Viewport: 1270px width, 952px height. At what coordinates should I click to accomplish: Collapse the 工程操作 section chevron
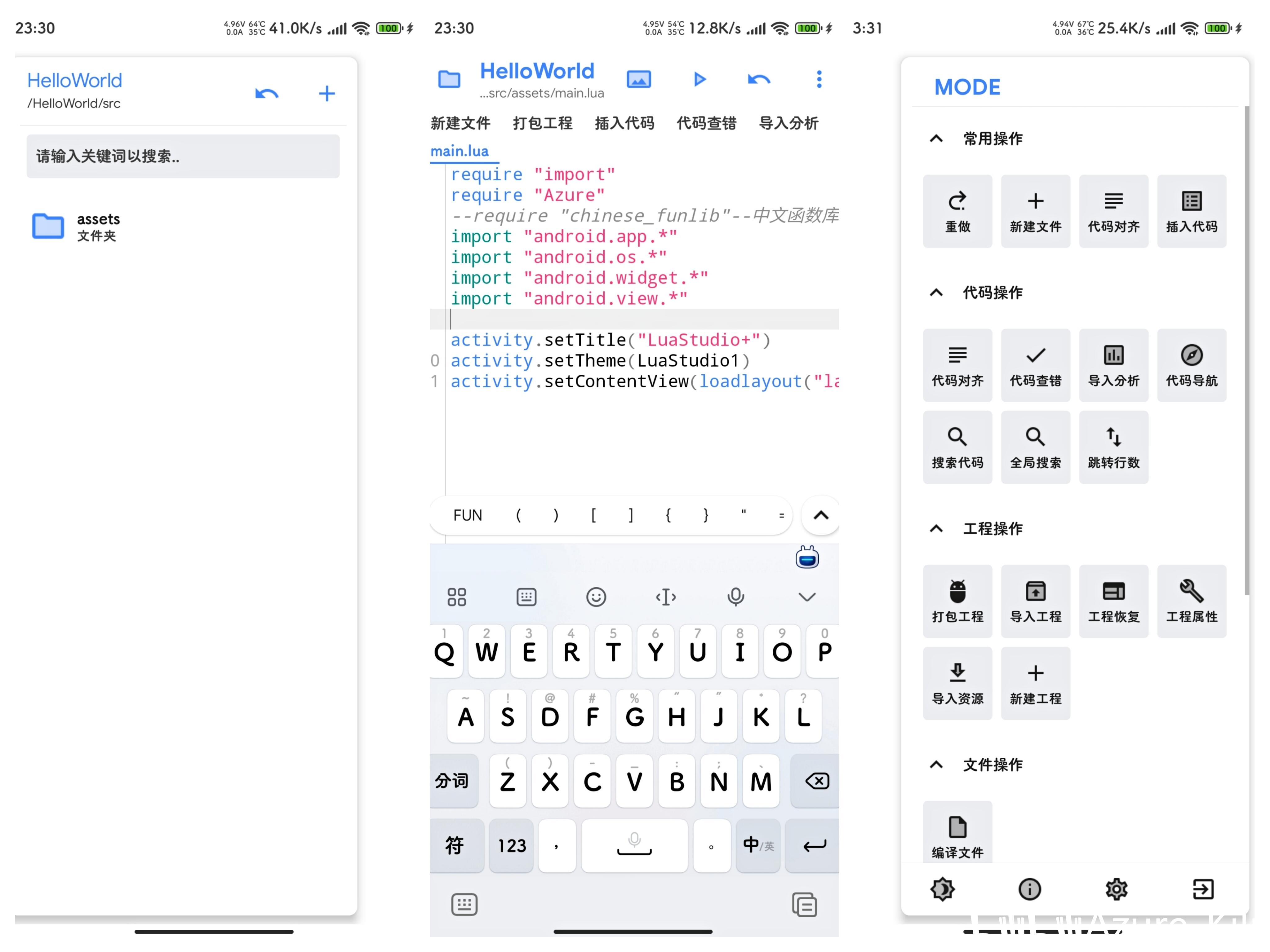(936, 528)
